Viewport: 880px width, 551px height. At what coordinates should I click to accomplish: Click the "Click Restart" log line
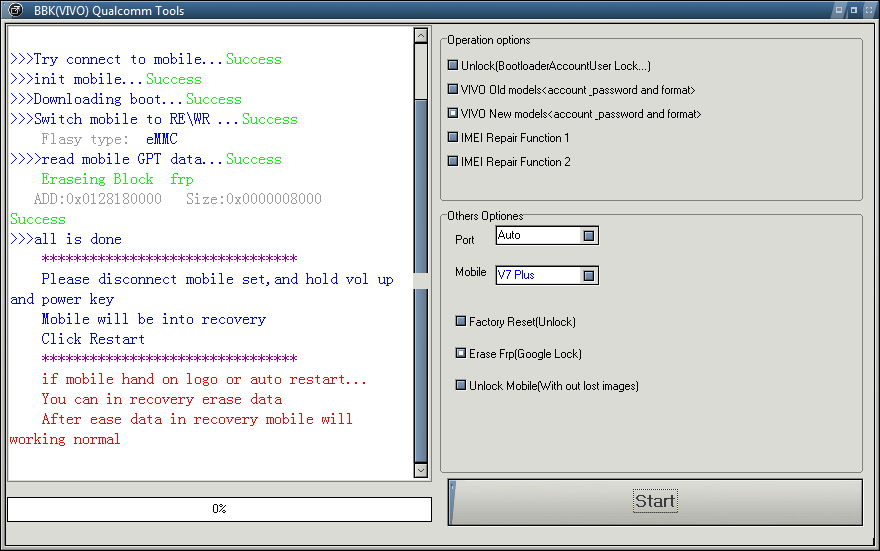click(93, 339)
